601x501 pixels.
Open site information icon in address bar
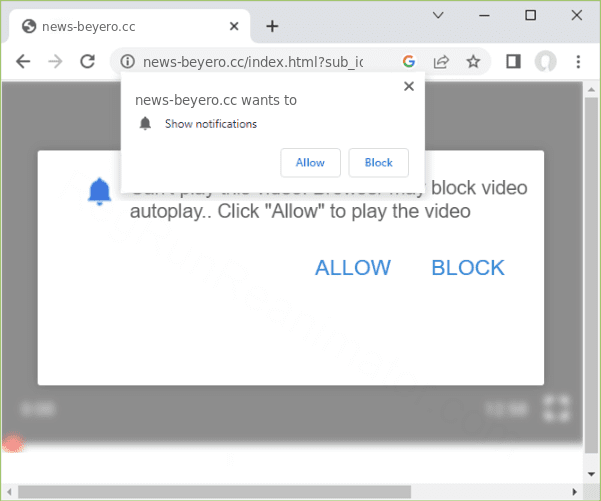point(127,62)
